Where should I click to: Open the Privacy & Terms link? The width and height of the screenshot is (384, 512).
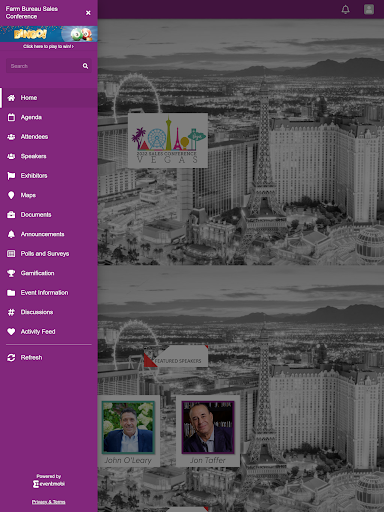click(49, 502)
